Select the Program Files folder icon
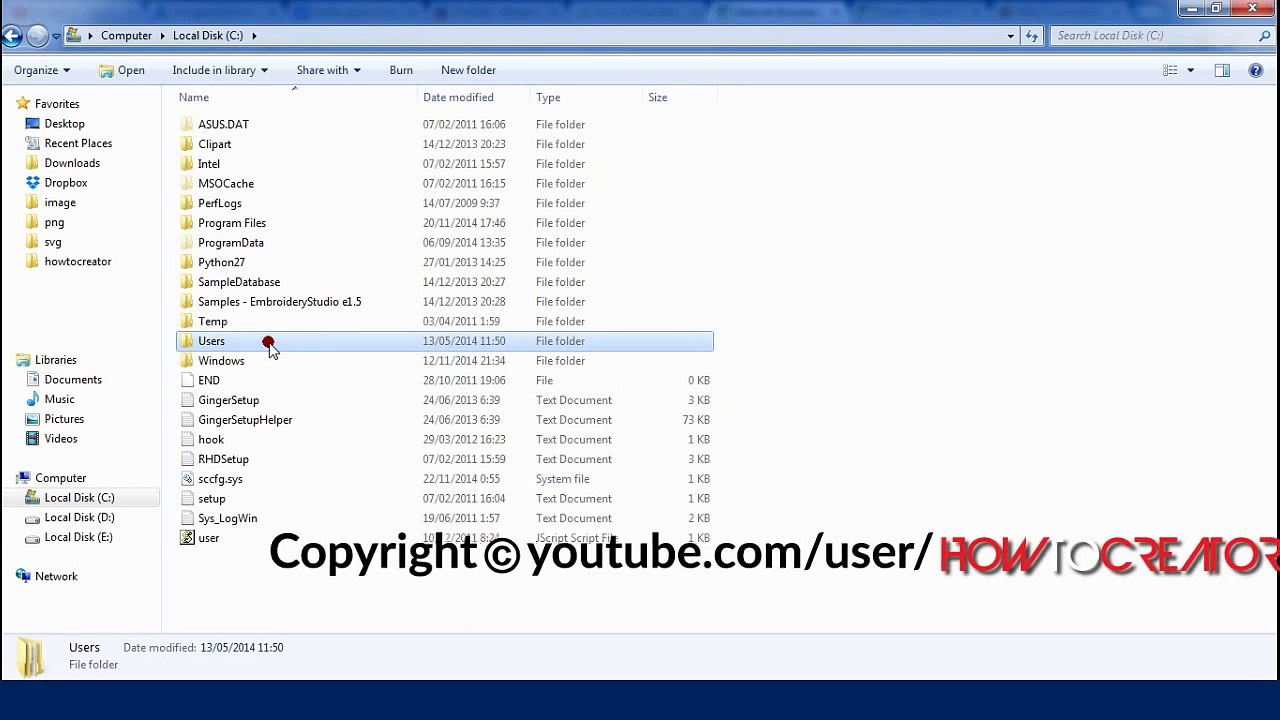This screenshot has height=720, width=1280. coord(187,223)
